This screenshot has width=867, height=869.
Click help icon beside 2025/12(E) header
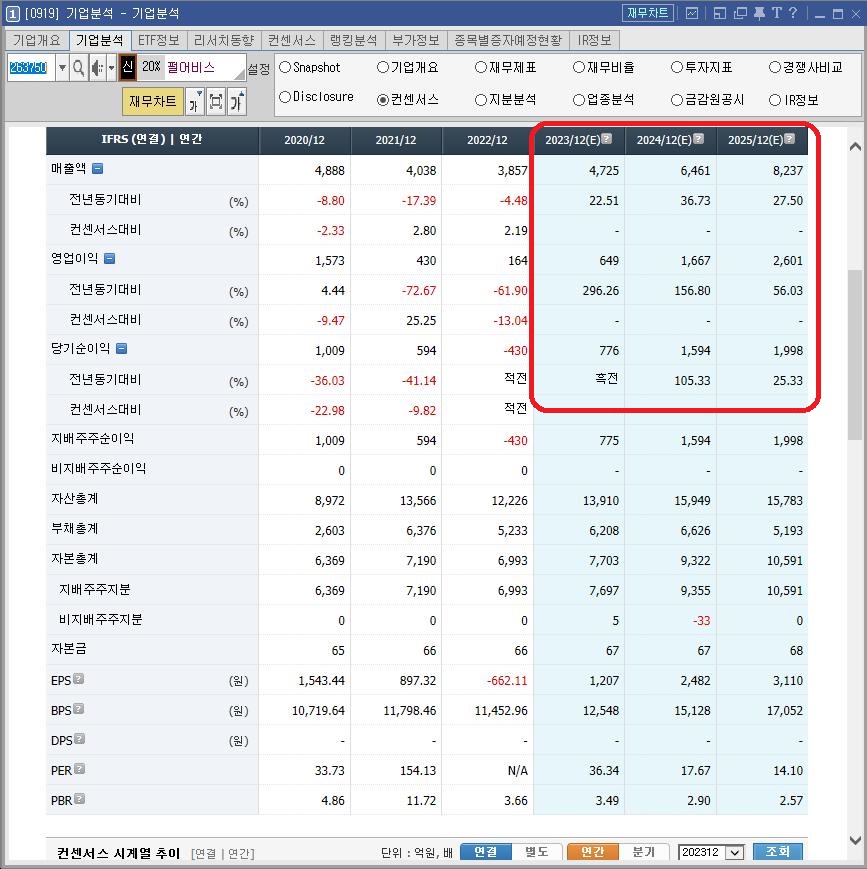(x=790, y=139)
